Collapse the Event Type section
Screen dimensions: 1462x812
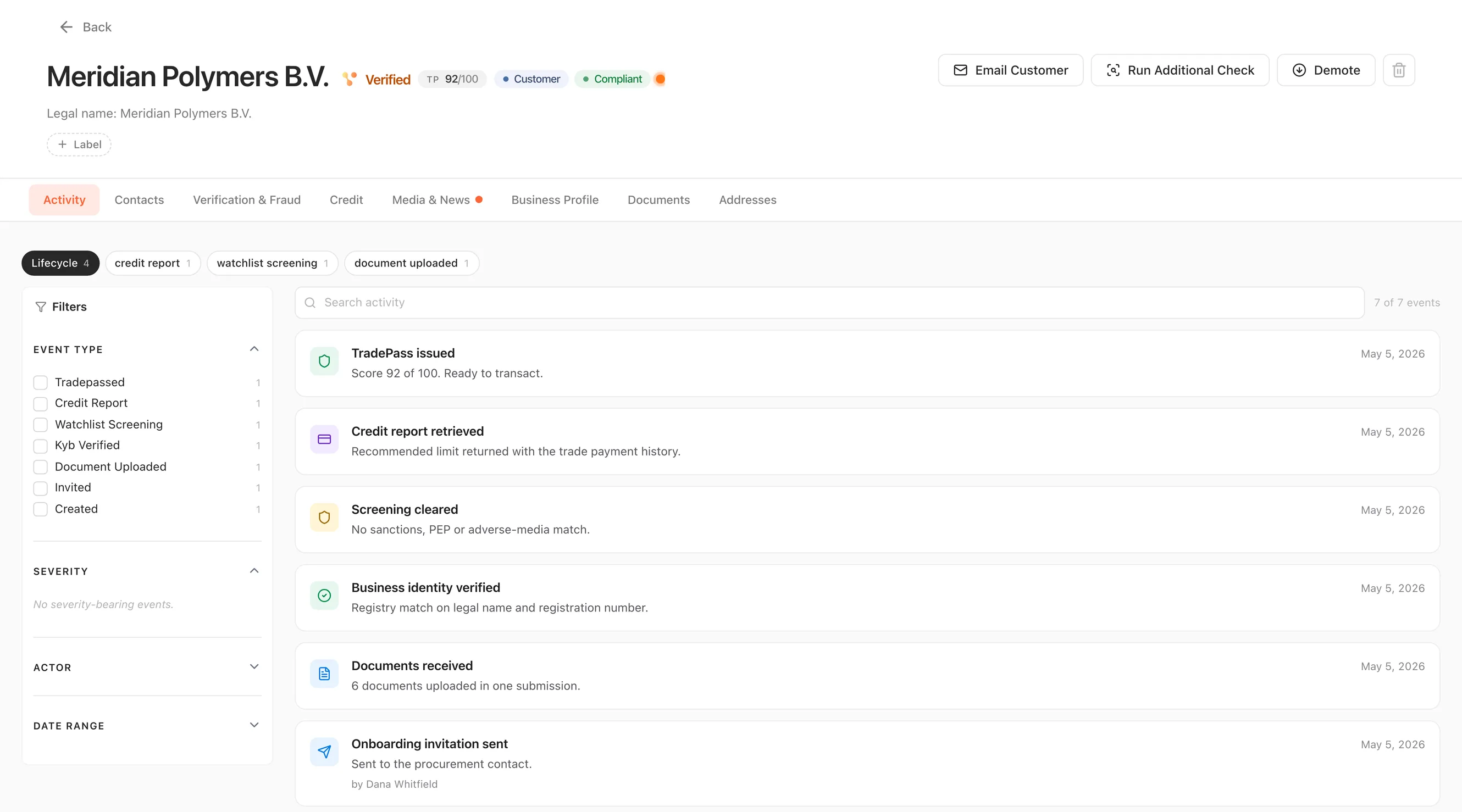[x=254, y=349]
